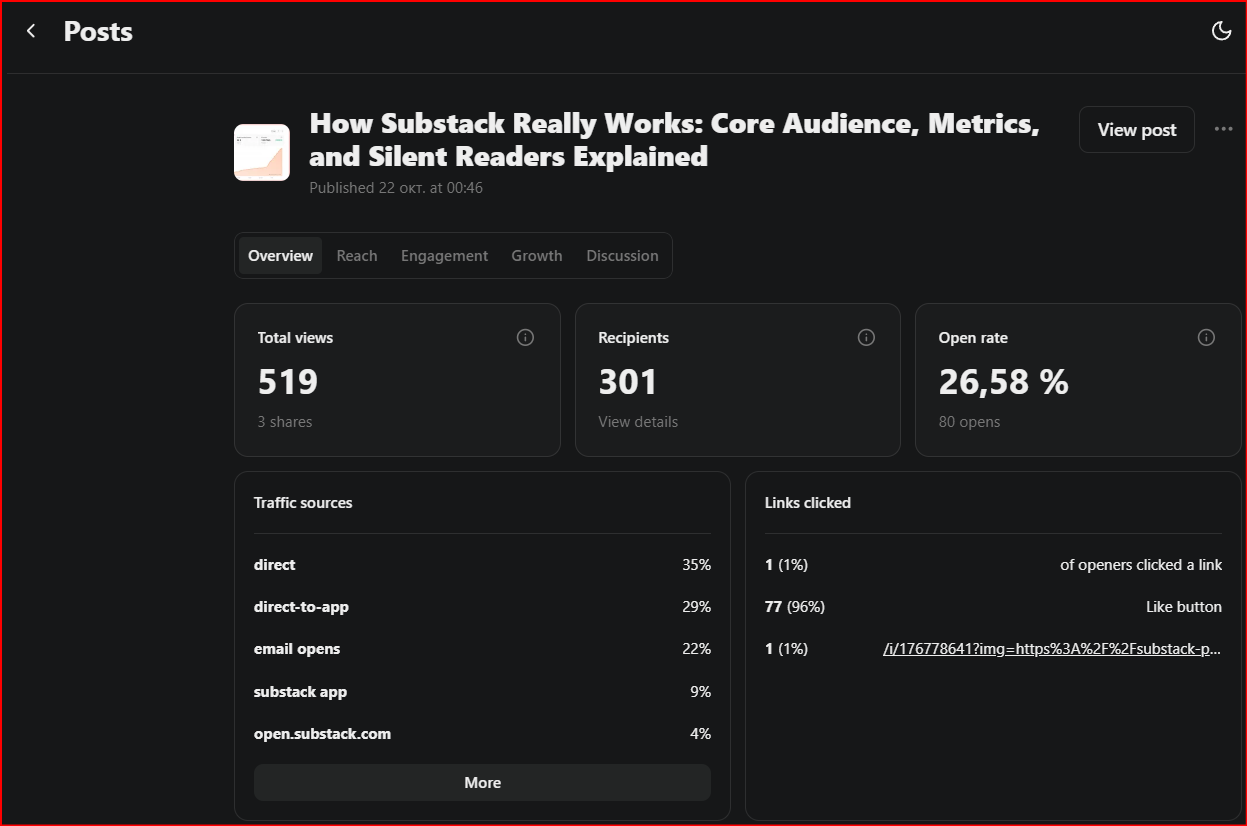The image size is (1247, 826).
Task: Click the View post button
Action: [x=1136, y=129]
